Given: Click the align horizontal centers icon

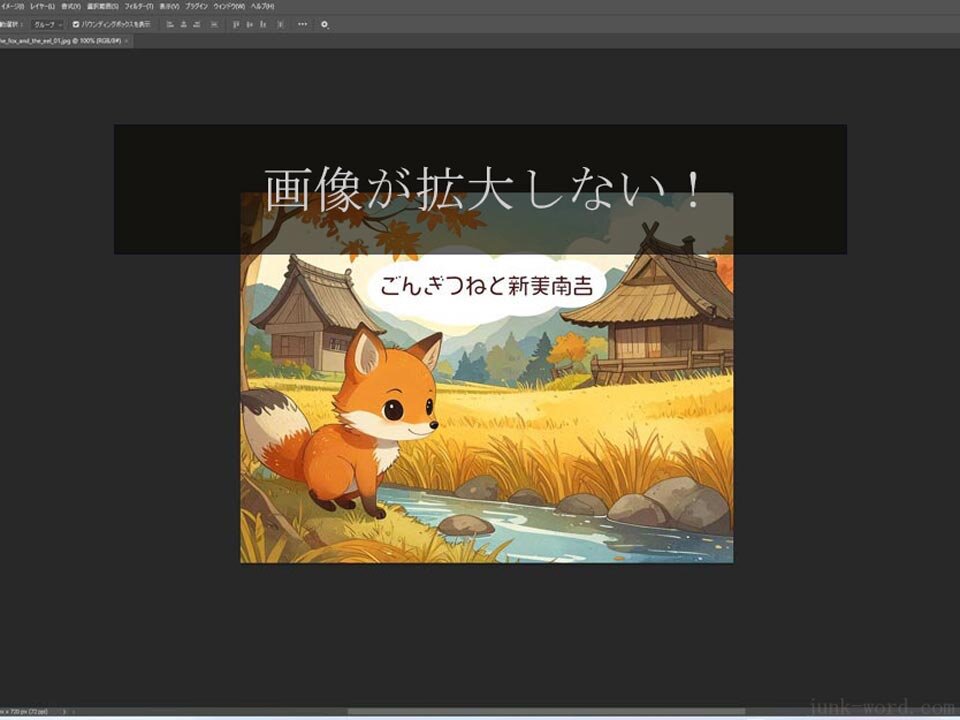Looking at the screenshot, I should (x=184, y=24).
